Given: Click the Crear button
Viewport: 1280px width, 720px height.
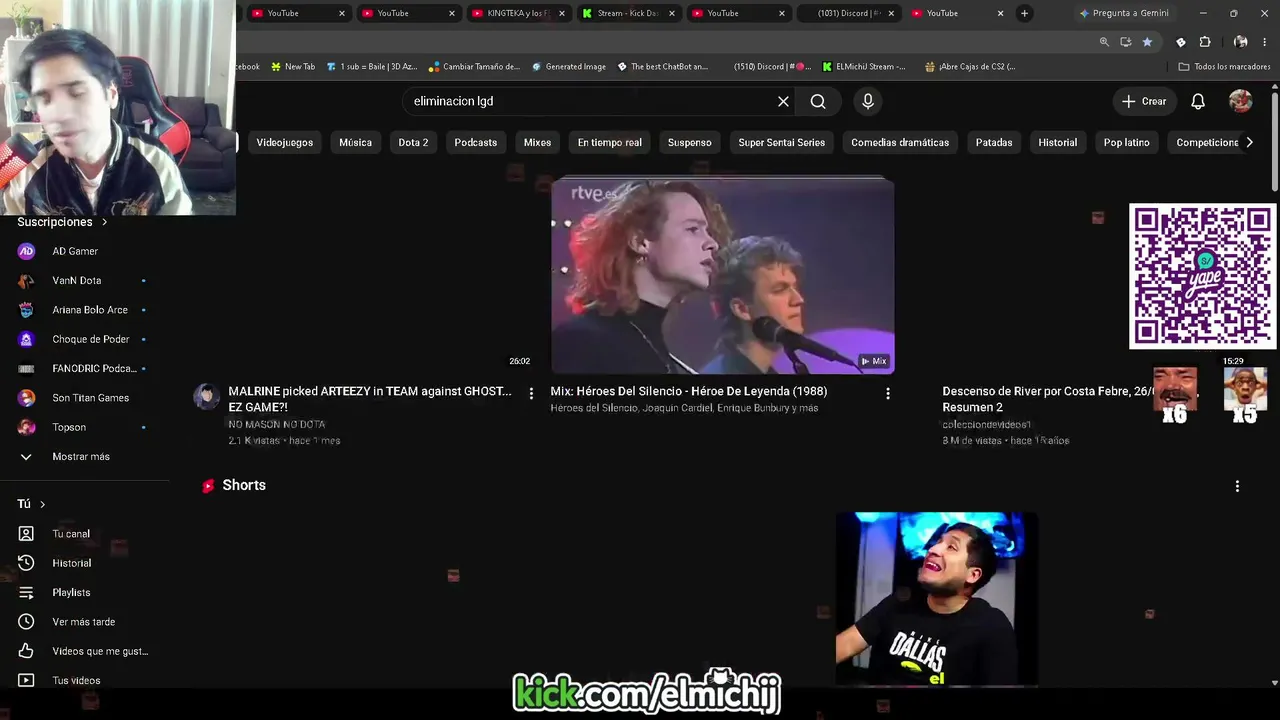Looking at the screenshot, I should (1144, 101).
